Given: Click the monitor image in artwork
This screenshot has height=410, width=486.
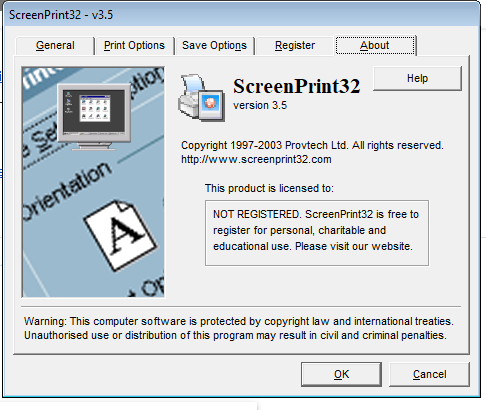Looking at the screenshot, I should [x=94, y=117].
